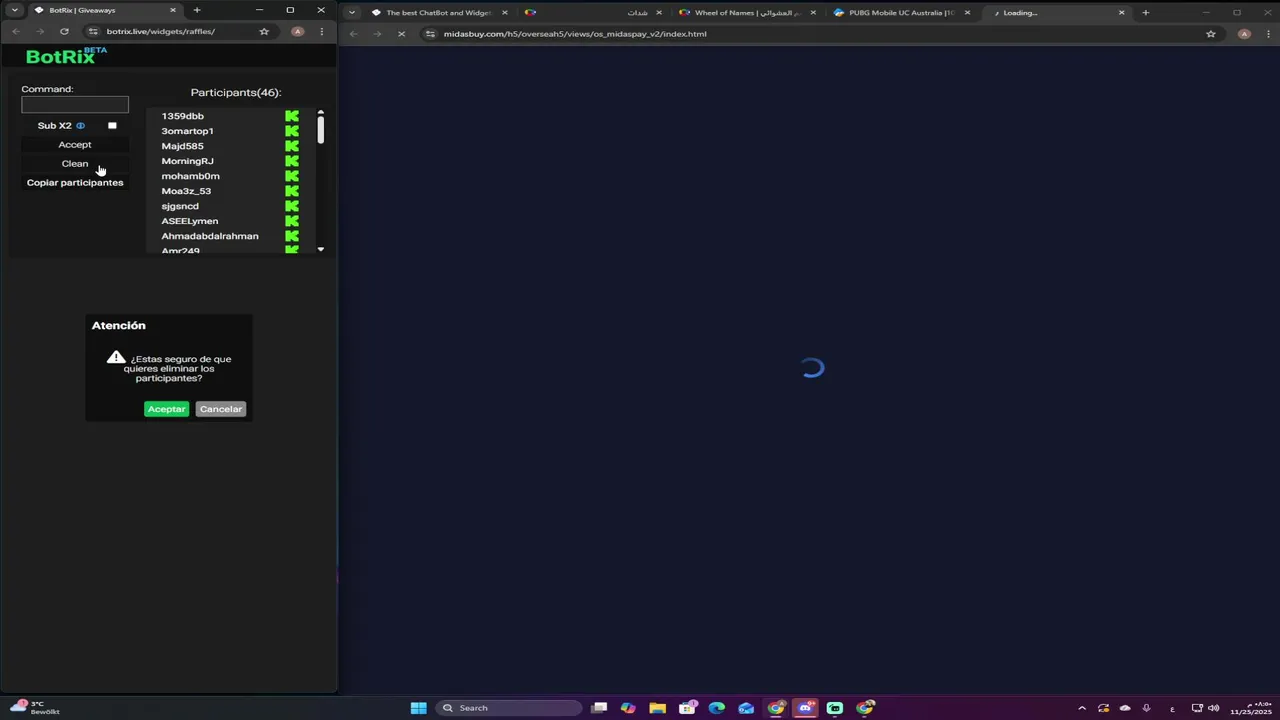Switch to The best ChatBot and Widgets tab
This screenshot has width=1280, height=720.
[440, 13]
